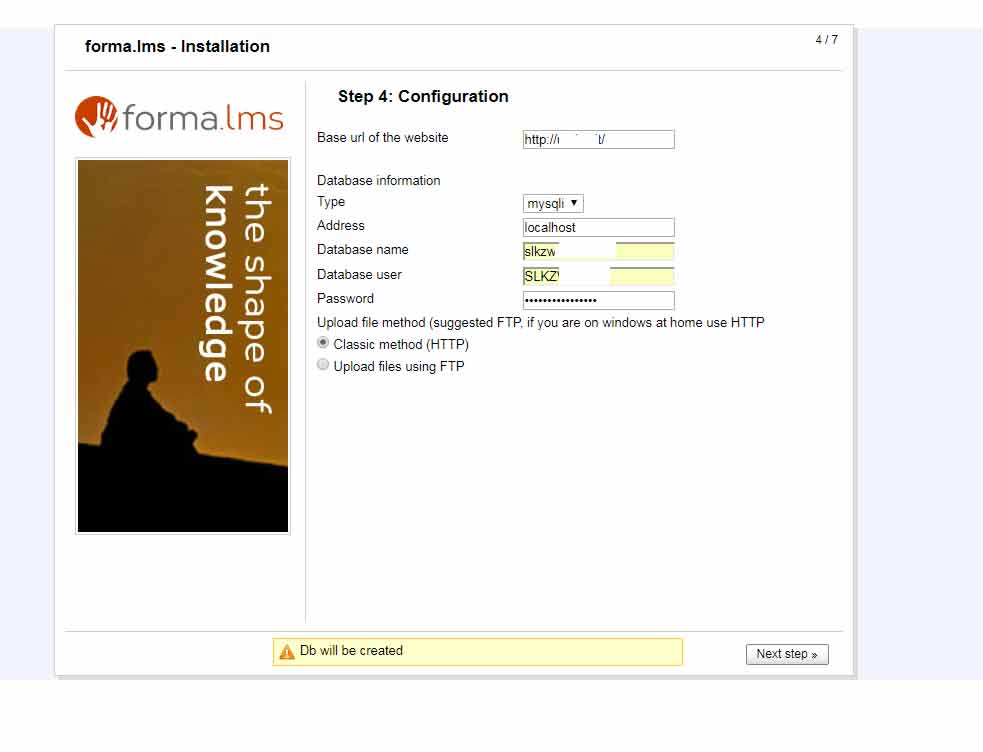Click the 4 / 7 step indicator
The width and height of the screenshot is (983, 752).
click(826, 40)
